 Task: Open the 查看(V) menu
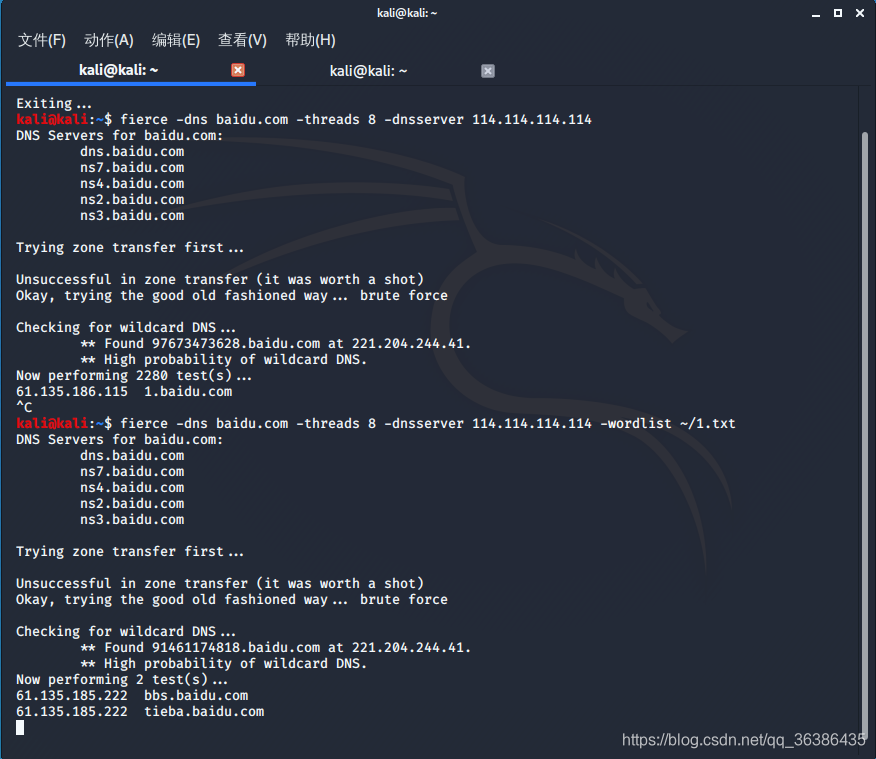242,40
